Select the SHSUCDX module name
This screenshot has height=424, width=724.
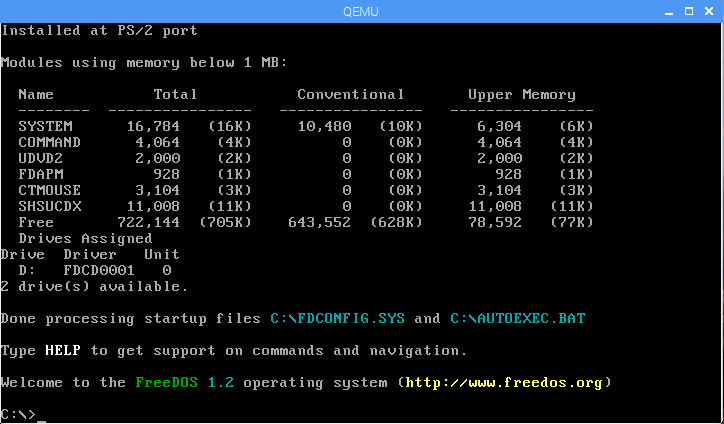pyautogui.click(x=49, y=206)
